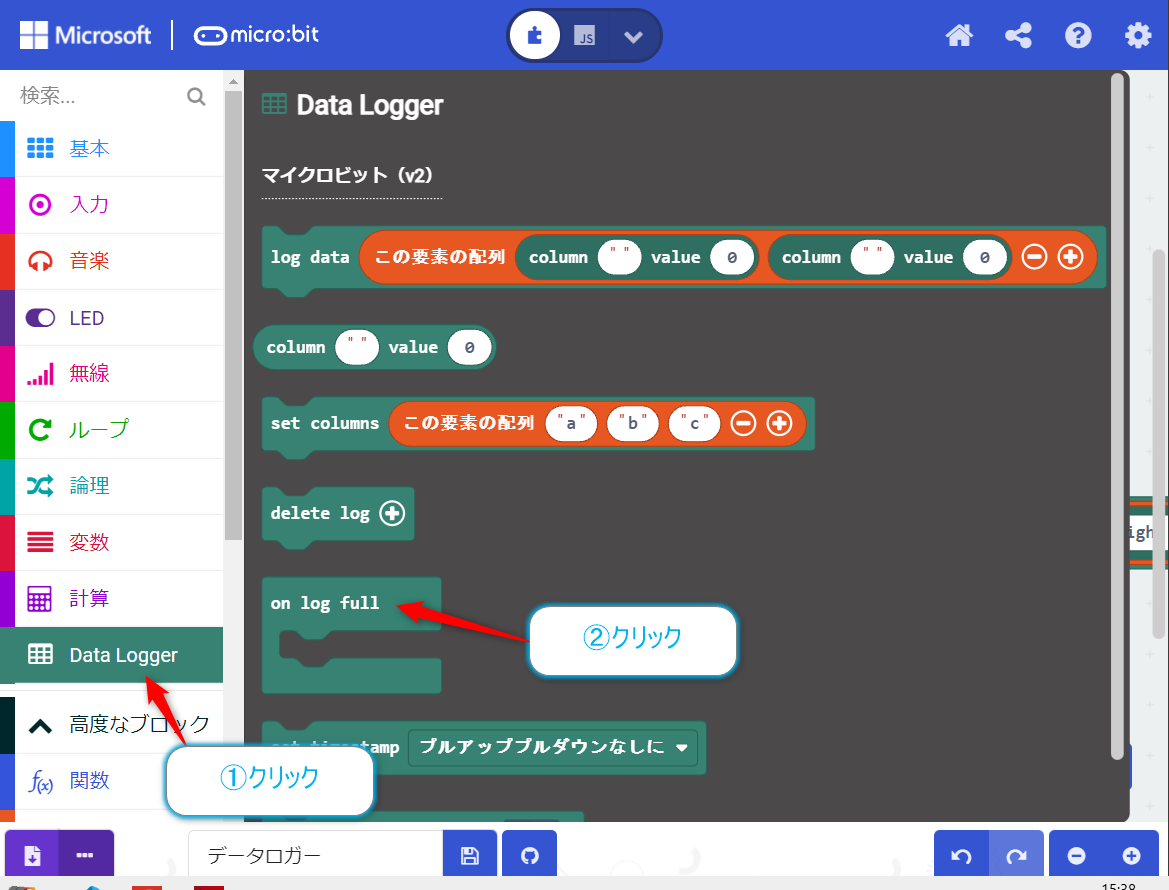Image resolution: width=1169 pixels, height=890 pixels.
Task: Zoom out the workspace
Action: pos(1077,855)
